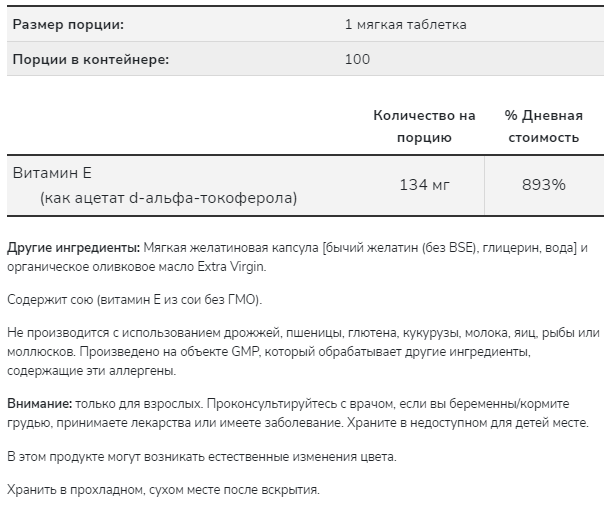
Task: Click the word 'GMP' in allergen paragraph
Action: tap(246, 351)
